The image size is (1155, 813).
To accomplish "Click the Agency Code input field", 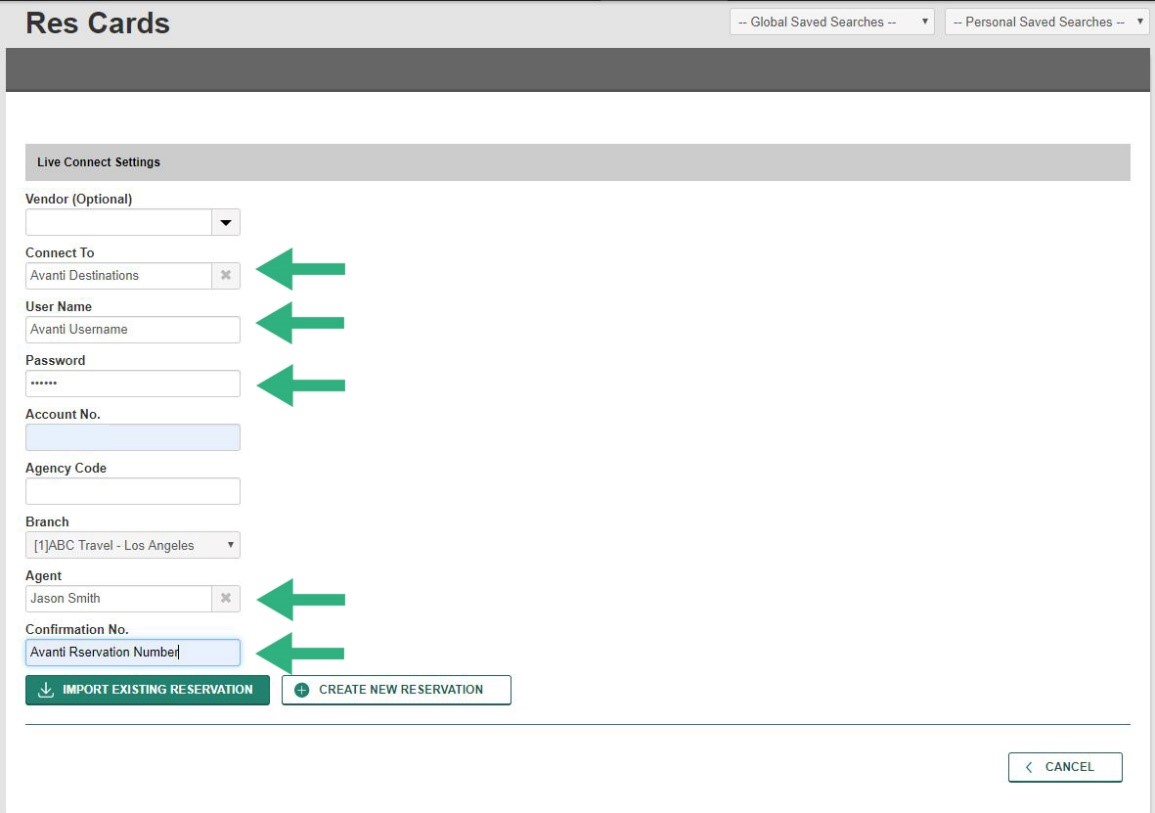I will coord(132,490).
